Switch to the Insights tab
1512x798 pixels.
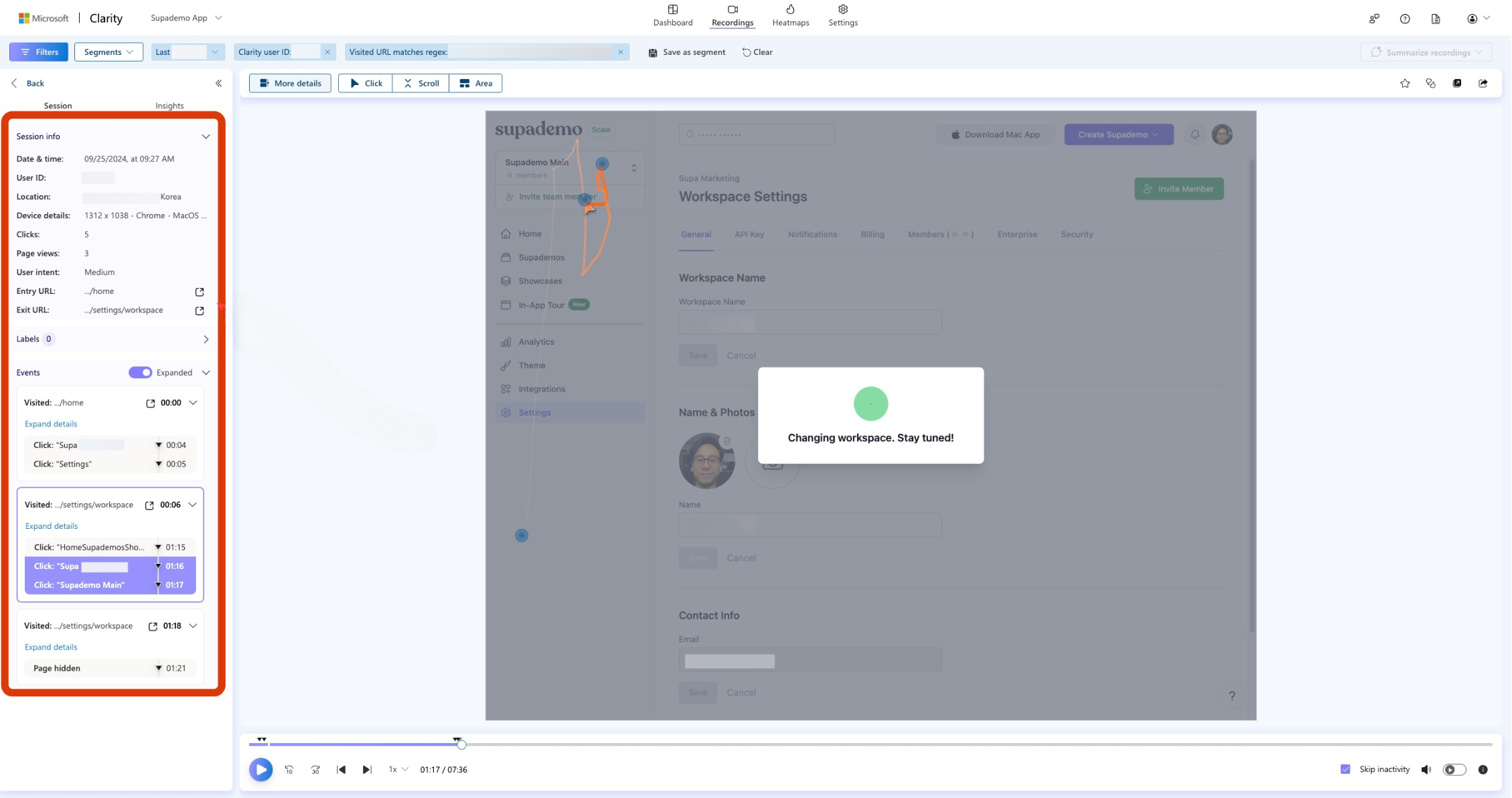[169, 106]
